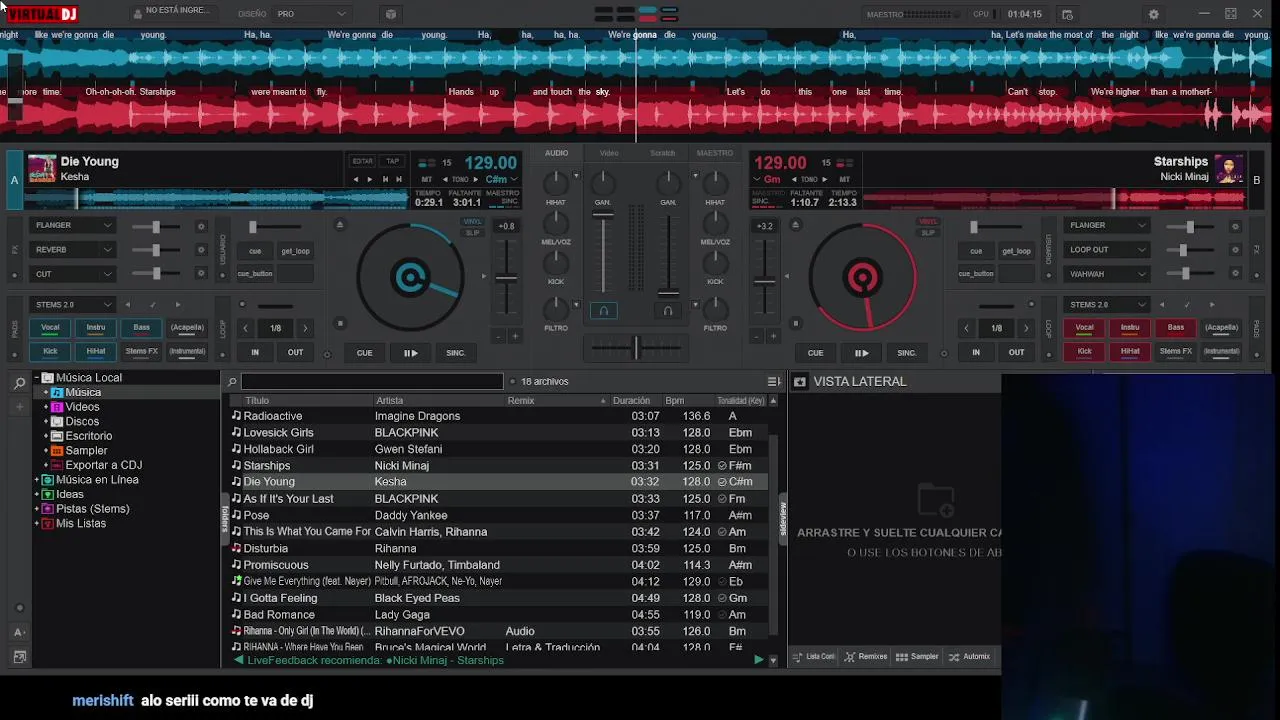
Task: Open the FLANGER effect settings gear on deck A
Action: (x=201, y=226)
